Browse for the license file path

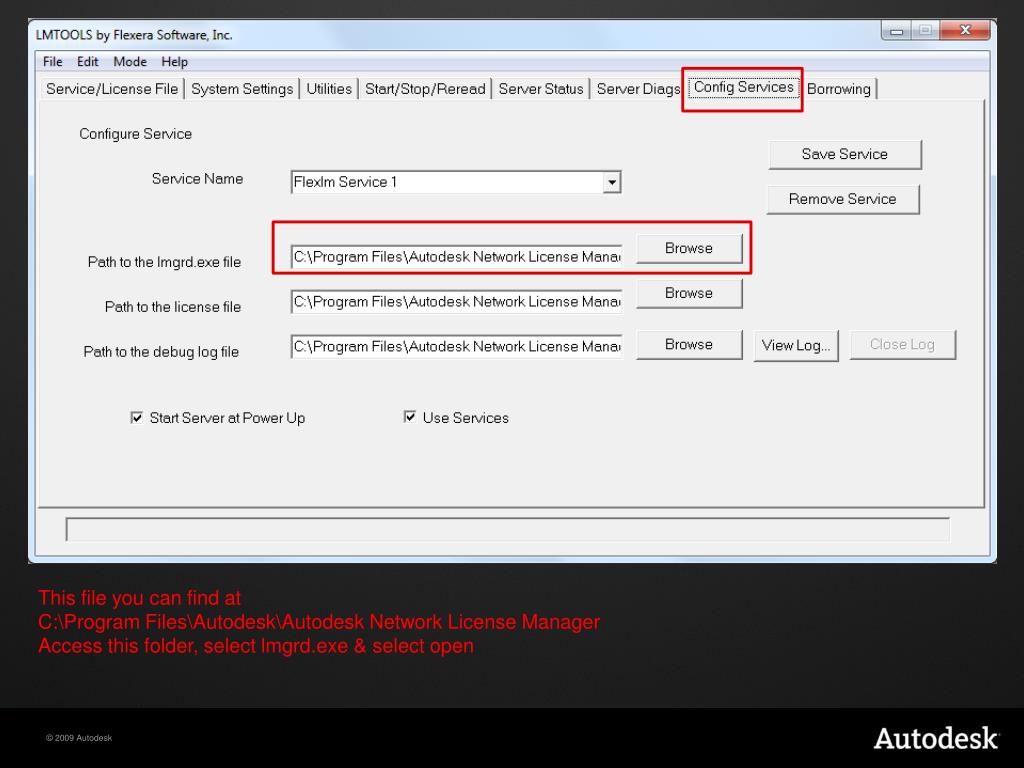click(x=689, y=293)
